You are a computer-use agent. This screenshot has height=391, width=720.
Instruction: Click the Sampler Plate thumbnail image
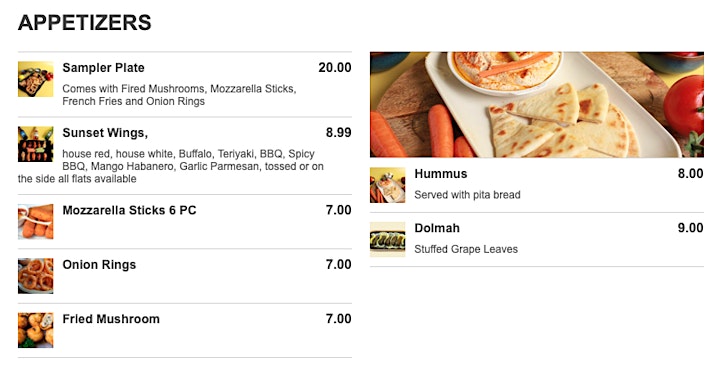(x=35, y=79)
